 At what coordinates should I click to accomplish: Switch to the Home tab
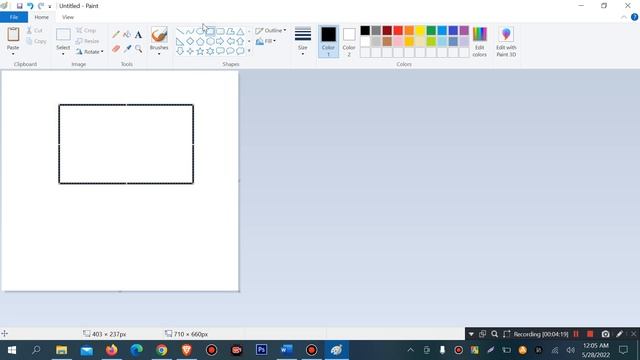tap(42, 17)
